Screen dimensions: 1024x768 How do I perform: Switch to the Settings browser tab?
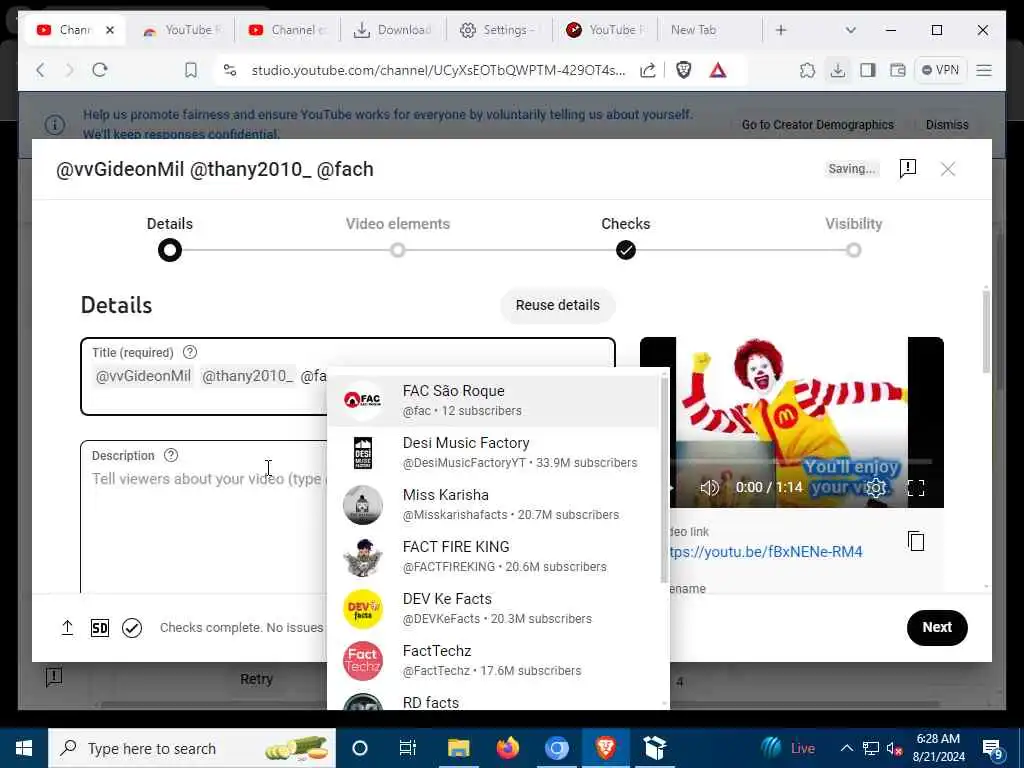pyautogui.click(x=498, y=30)
